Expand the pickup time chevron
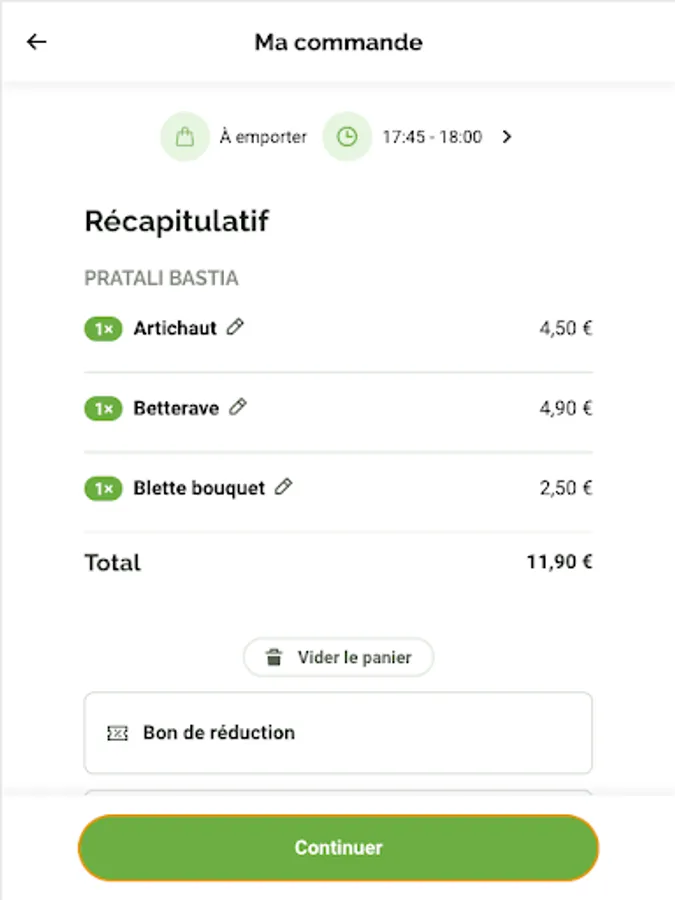This screenshot has width=675, height=900. (507, 138)
